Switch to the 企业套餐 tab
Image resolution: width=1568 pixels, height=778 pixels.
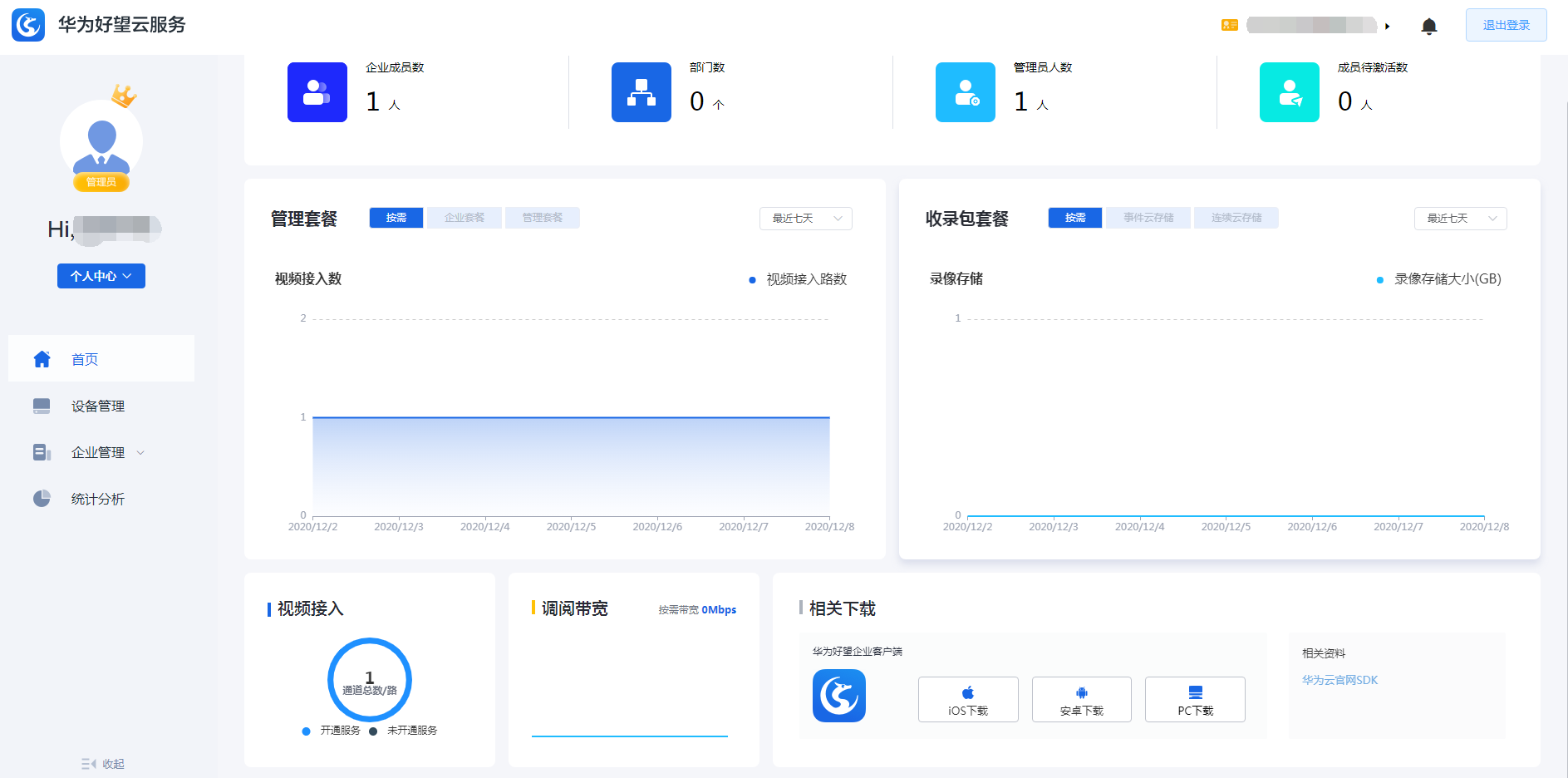465,218
